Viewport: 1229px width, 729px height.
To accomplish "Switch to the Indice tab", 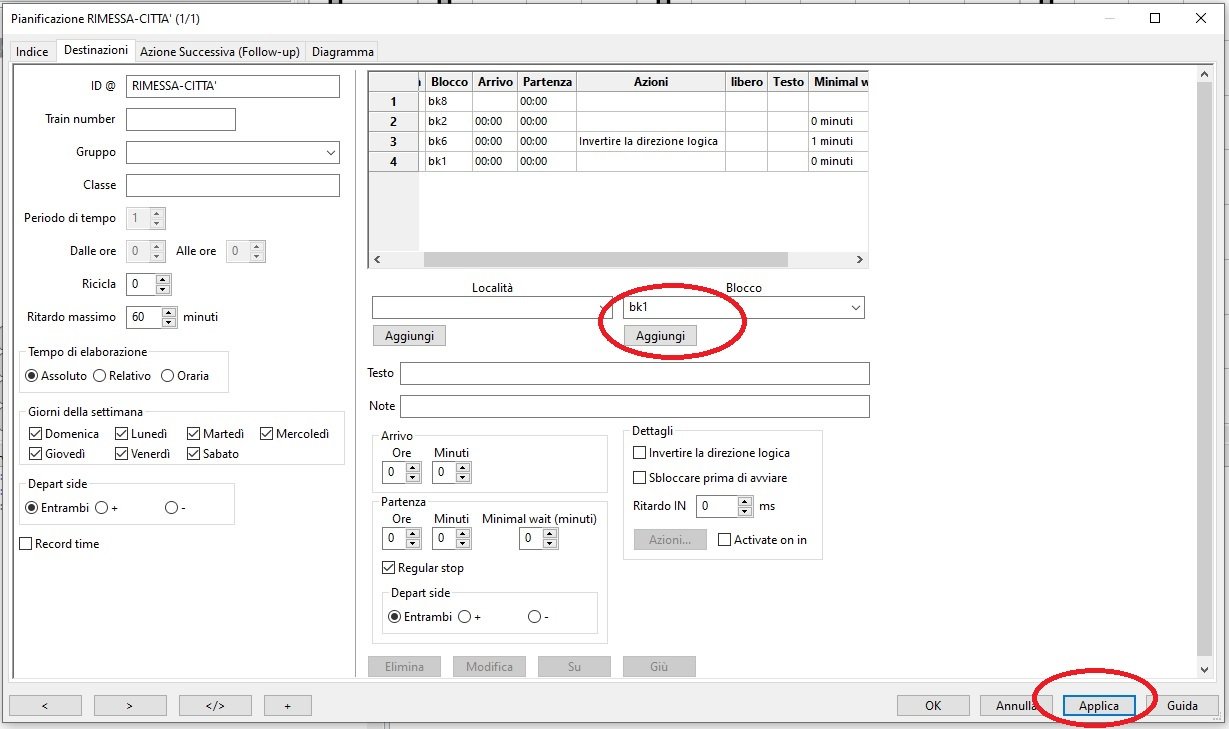I will coord(32,51).
